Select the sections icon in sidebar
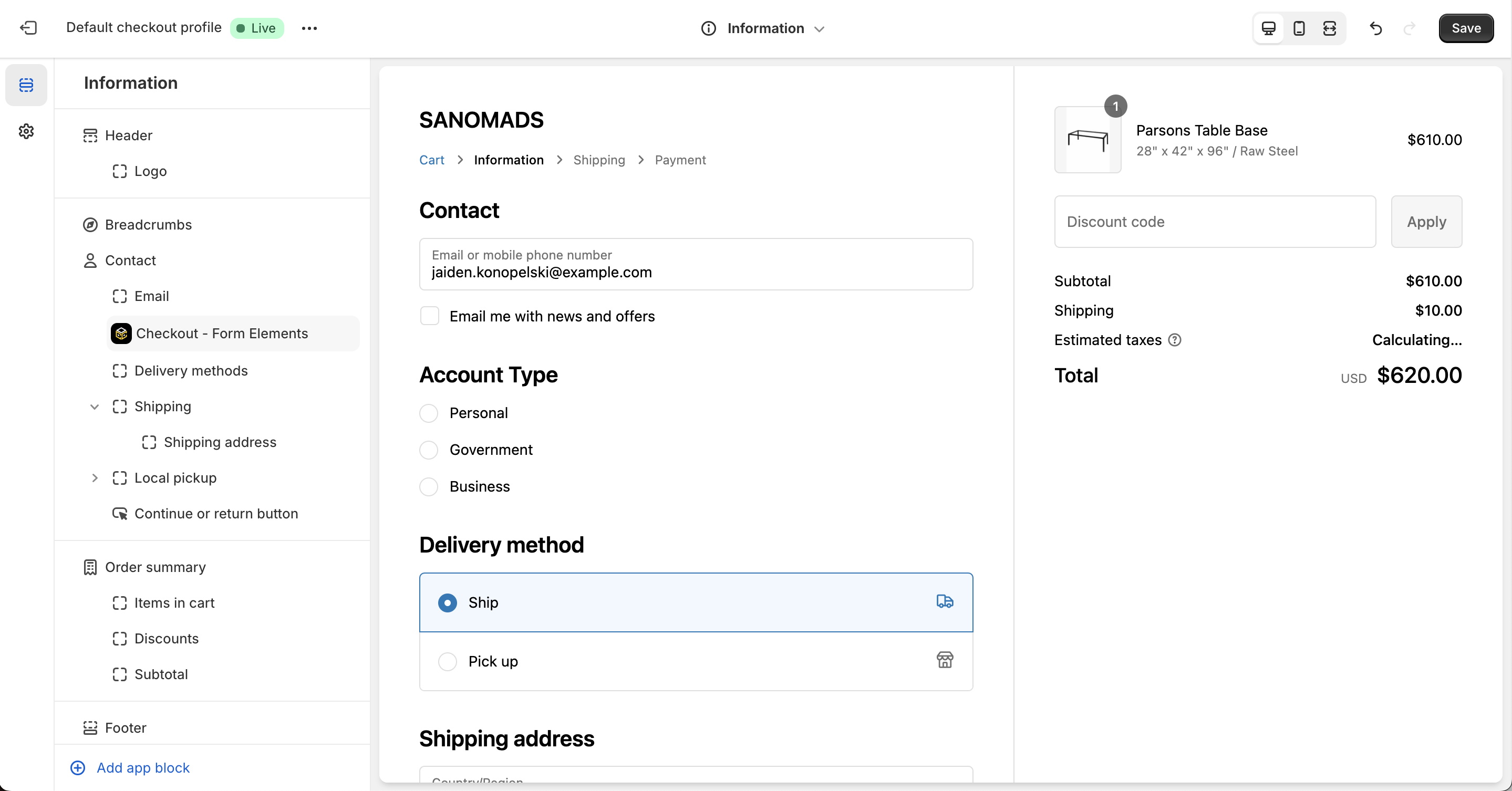This screenshot has width=1512, height=791. click(x=26, y=85)
